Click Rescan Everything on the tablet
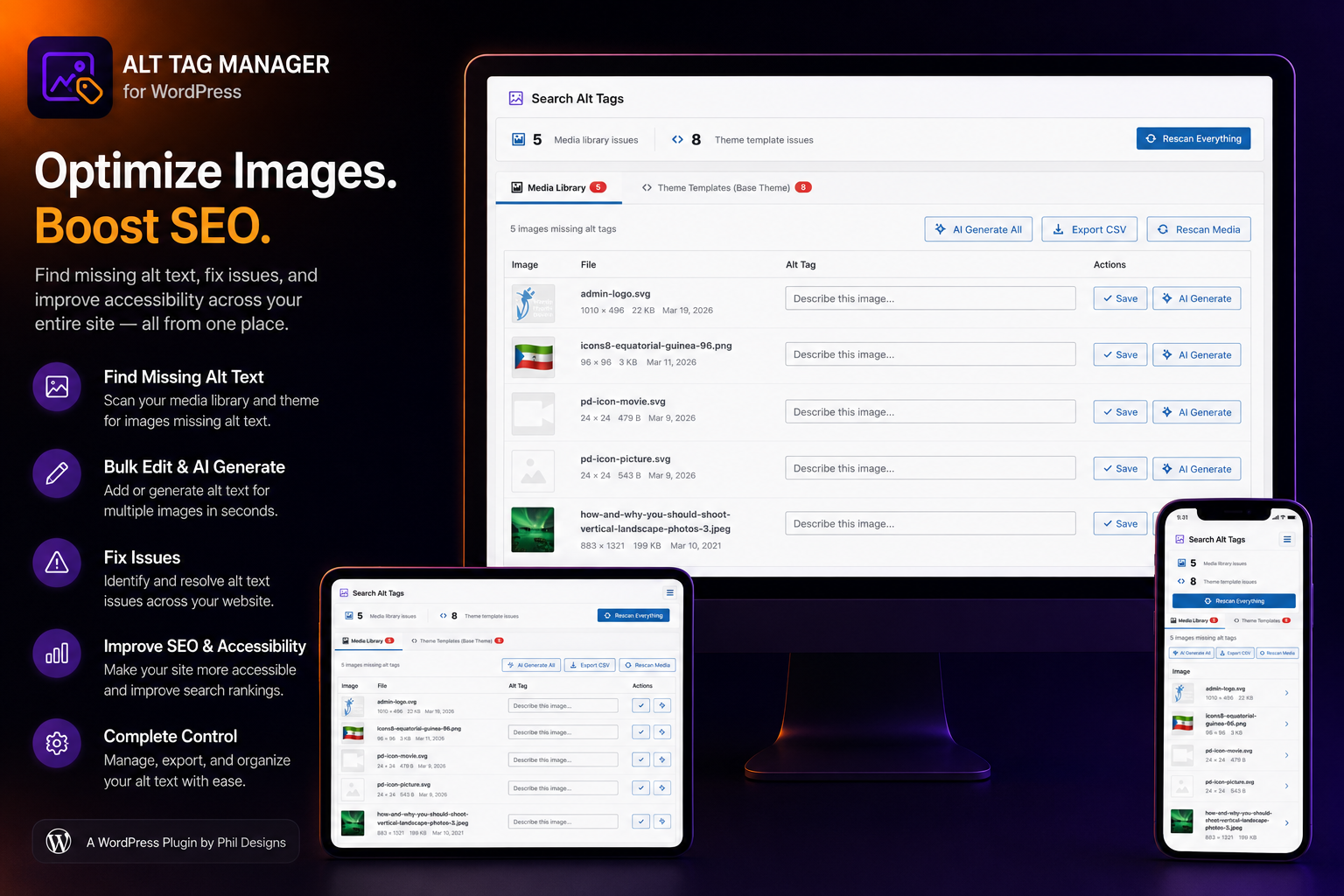This screenshot has width=1344, height=896. point(634,615)
